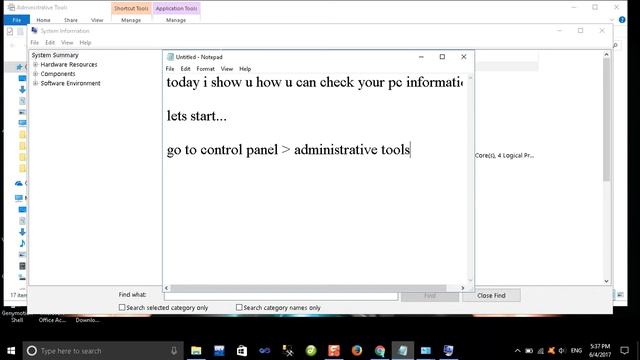Image resolution: width=640 pixels, height=360 pixels.
Task: Click the orange 'S' app taskbar icon
Action: pyautogui.click(x=334, y=351)
